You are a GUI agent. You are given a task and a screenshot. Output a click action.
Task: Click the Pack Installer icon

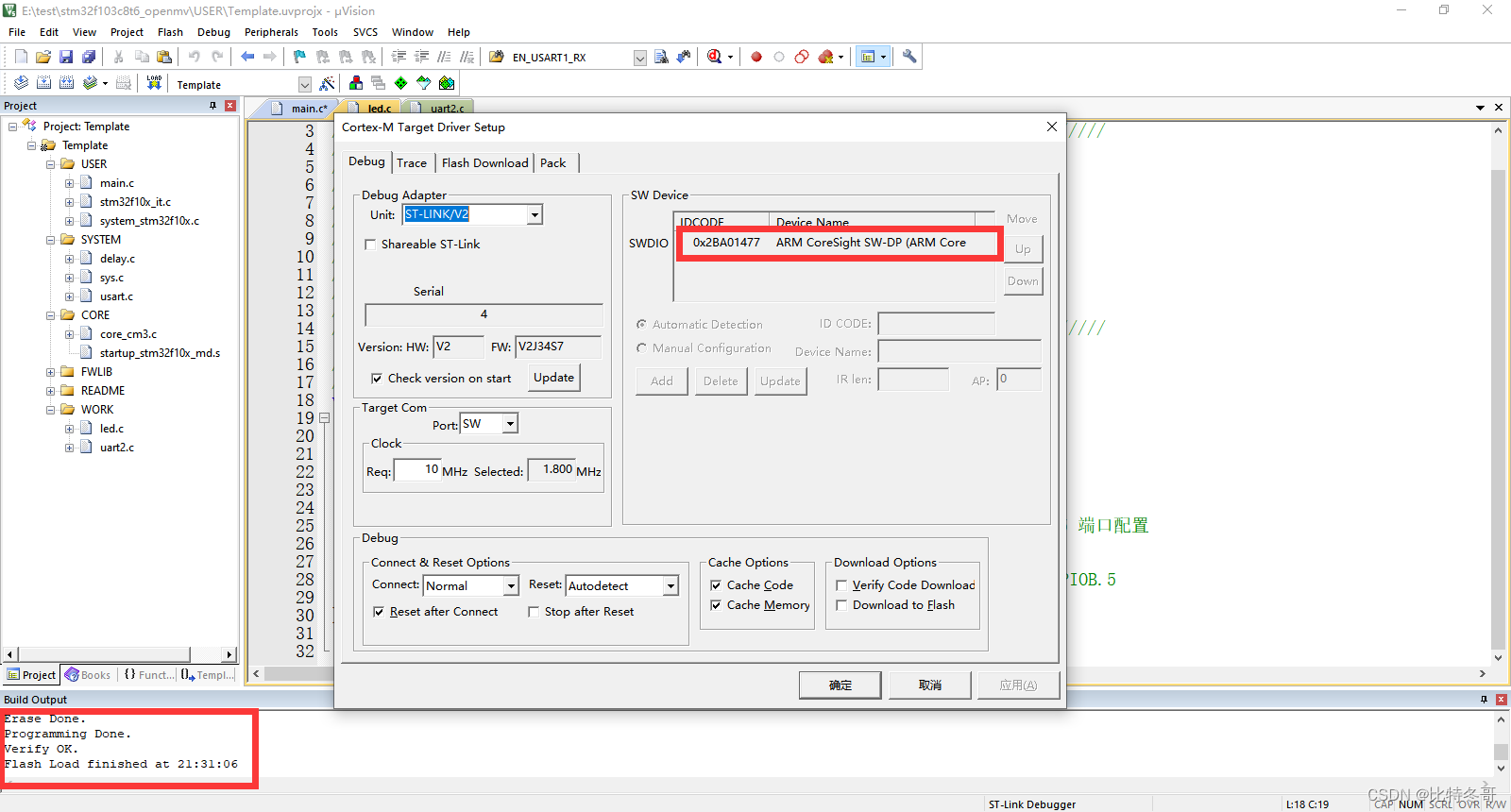pyautogui.click(x=447, y=83)
